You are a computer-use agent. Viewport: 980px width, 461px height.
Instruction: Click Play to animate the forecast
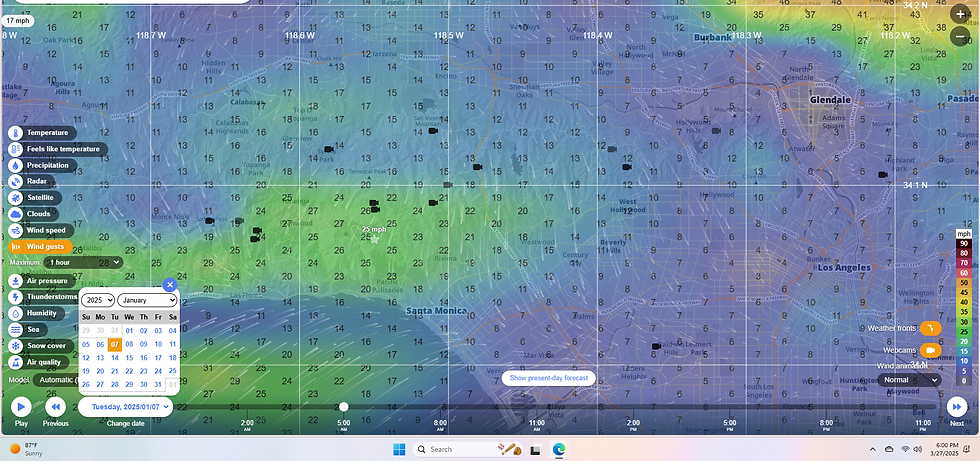[x=21, y=407]
